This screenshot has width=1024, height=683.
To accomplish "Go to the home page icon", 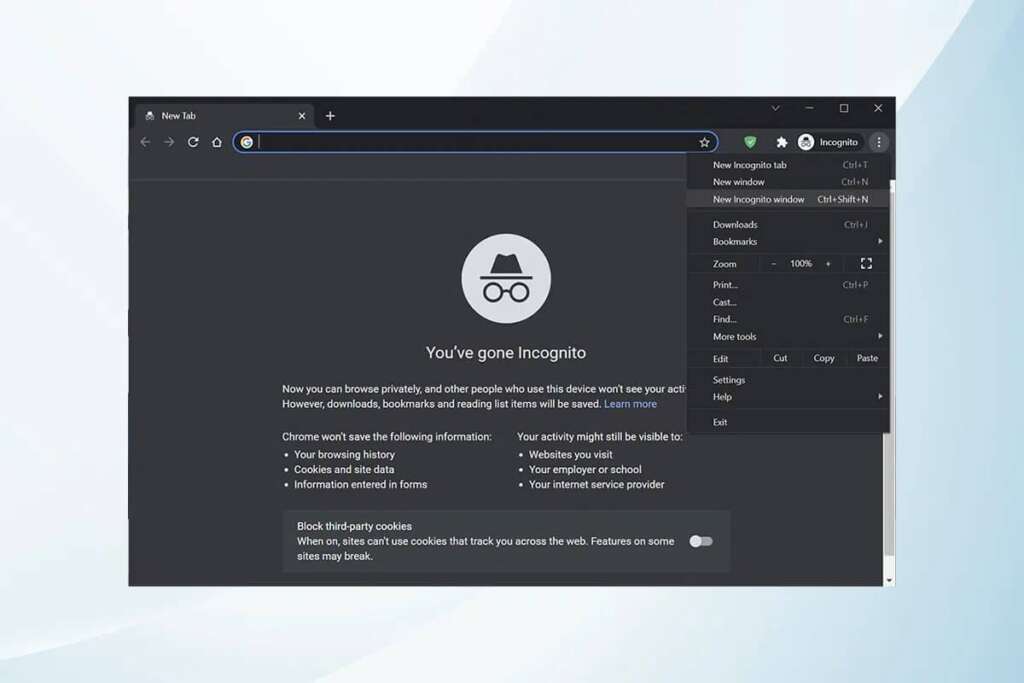I will (217, 142).
